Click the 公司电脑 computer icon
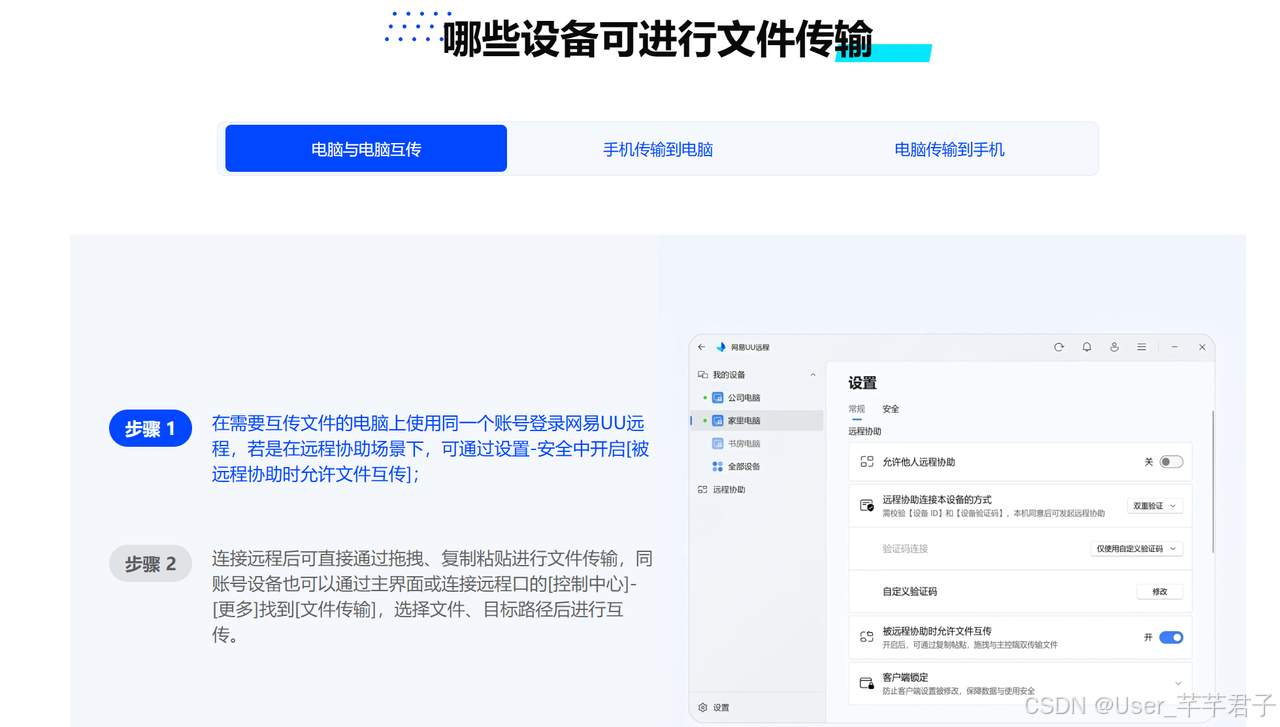1280x727 pixels. (718, 398)
